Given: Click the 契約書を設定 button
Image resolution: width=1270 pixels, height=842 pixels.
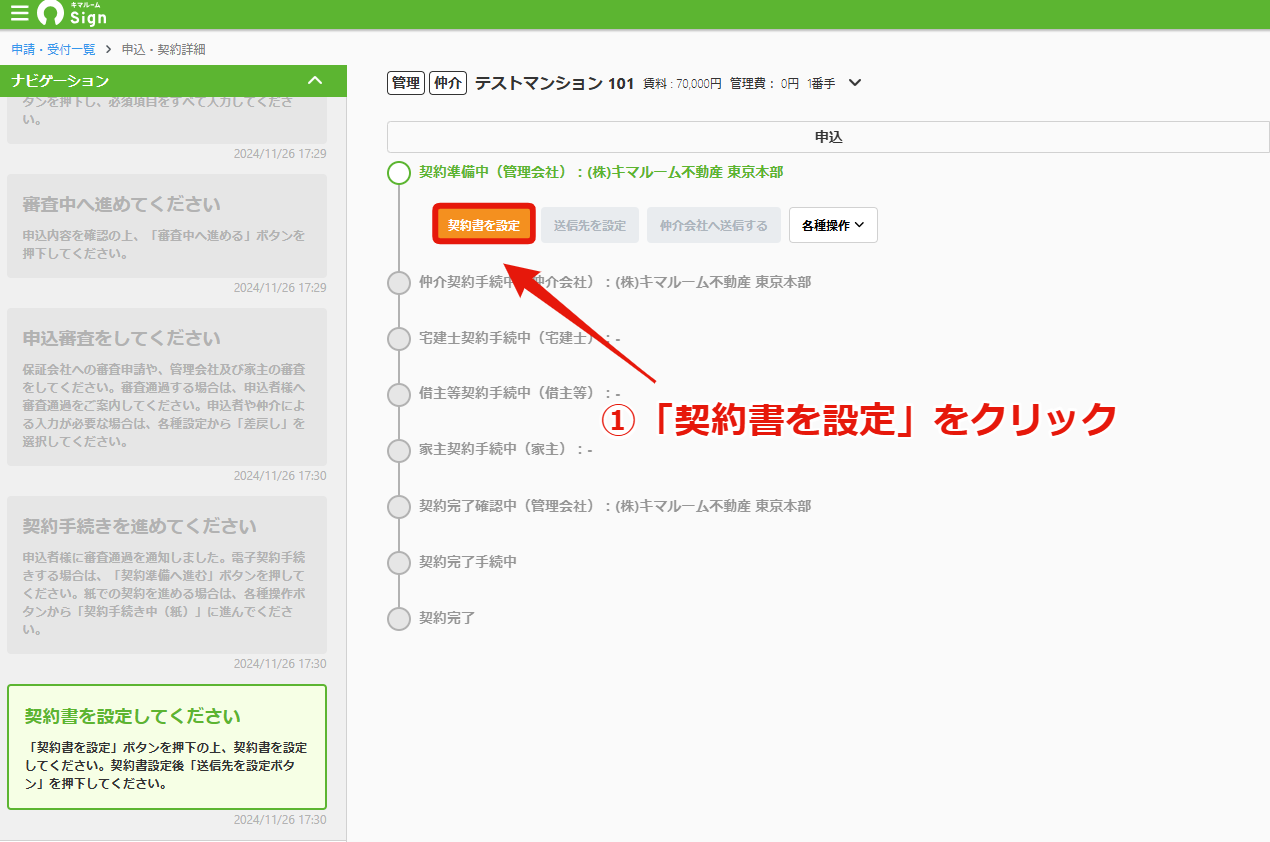Looking at the screenshot, I should tap(484, 225).
